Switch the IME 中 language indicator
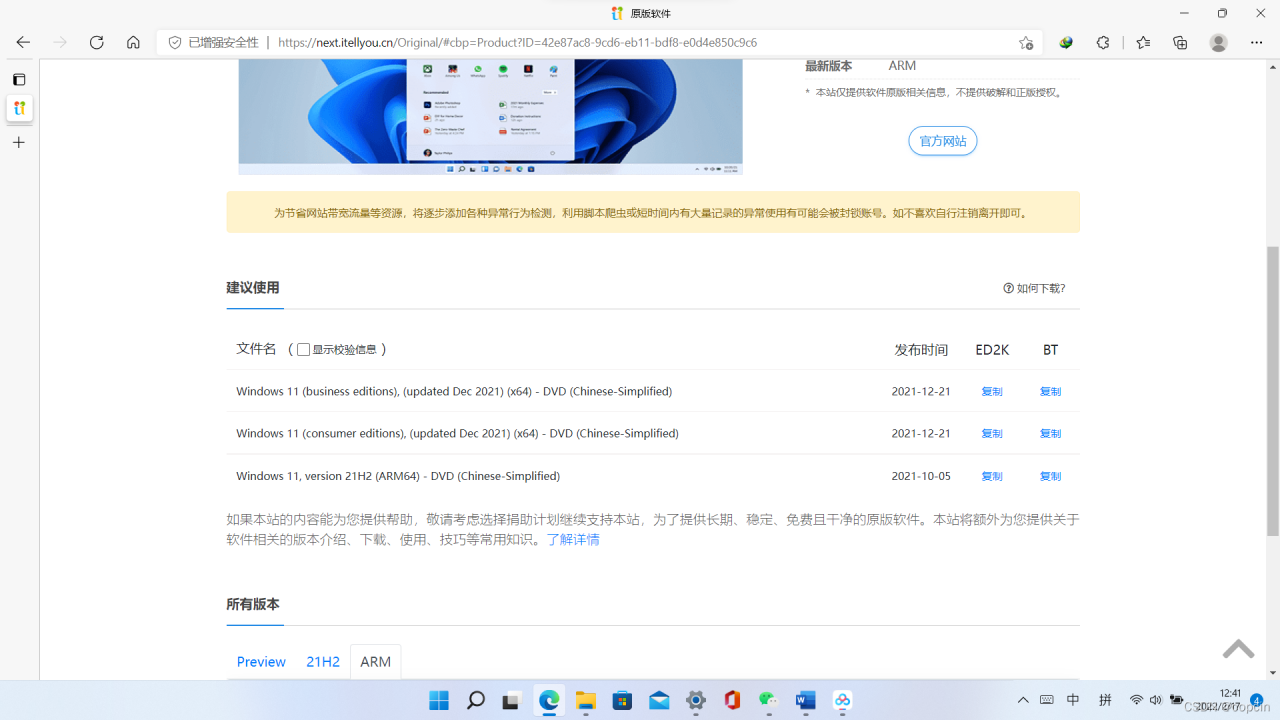This screenshot has height=720, width=1280. click(1073, 700)
